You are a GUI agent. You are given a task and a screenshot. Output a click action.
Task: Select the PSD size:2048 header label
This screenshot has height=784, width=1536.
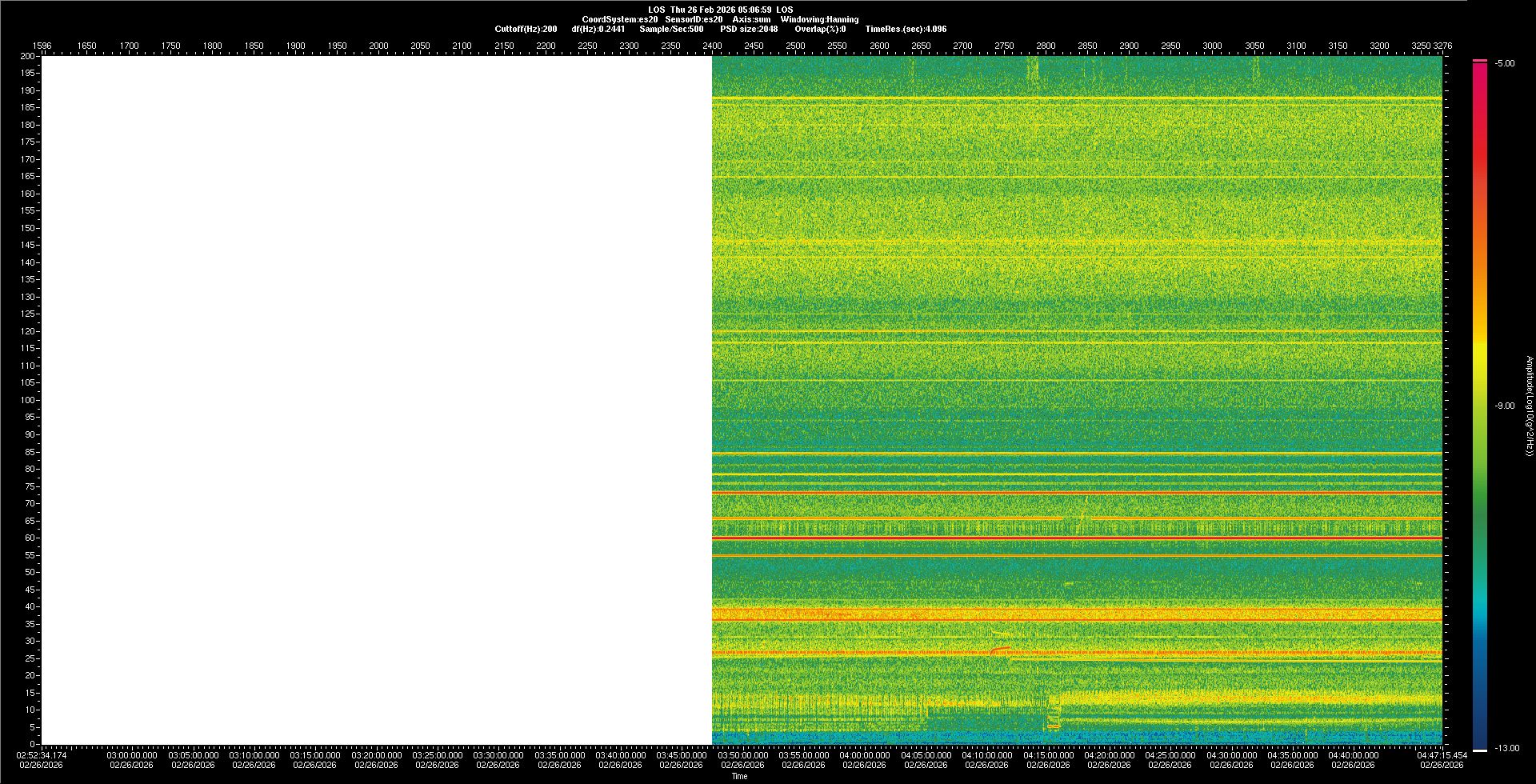(749, 29)
